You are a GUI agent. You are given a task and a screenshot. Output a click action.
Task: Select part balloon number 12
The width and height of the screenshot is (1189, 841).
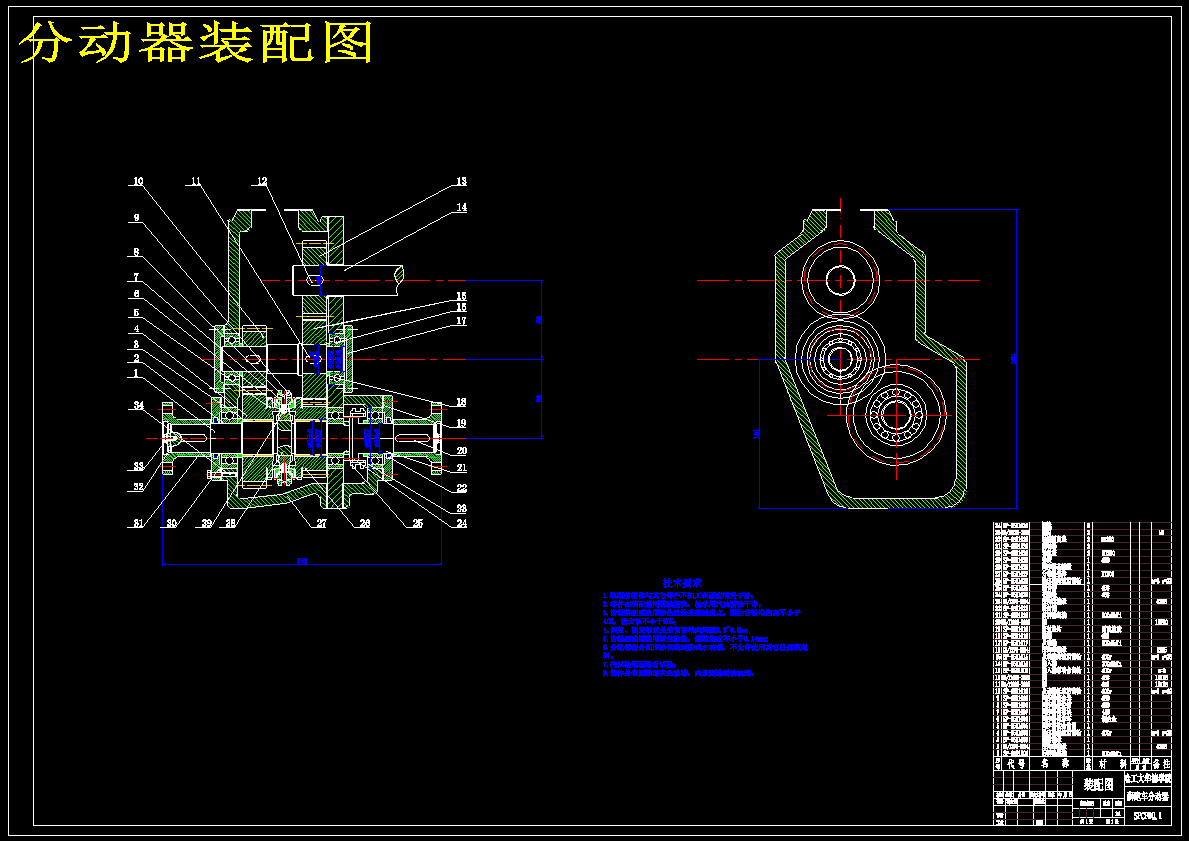[x=262, y=181]
